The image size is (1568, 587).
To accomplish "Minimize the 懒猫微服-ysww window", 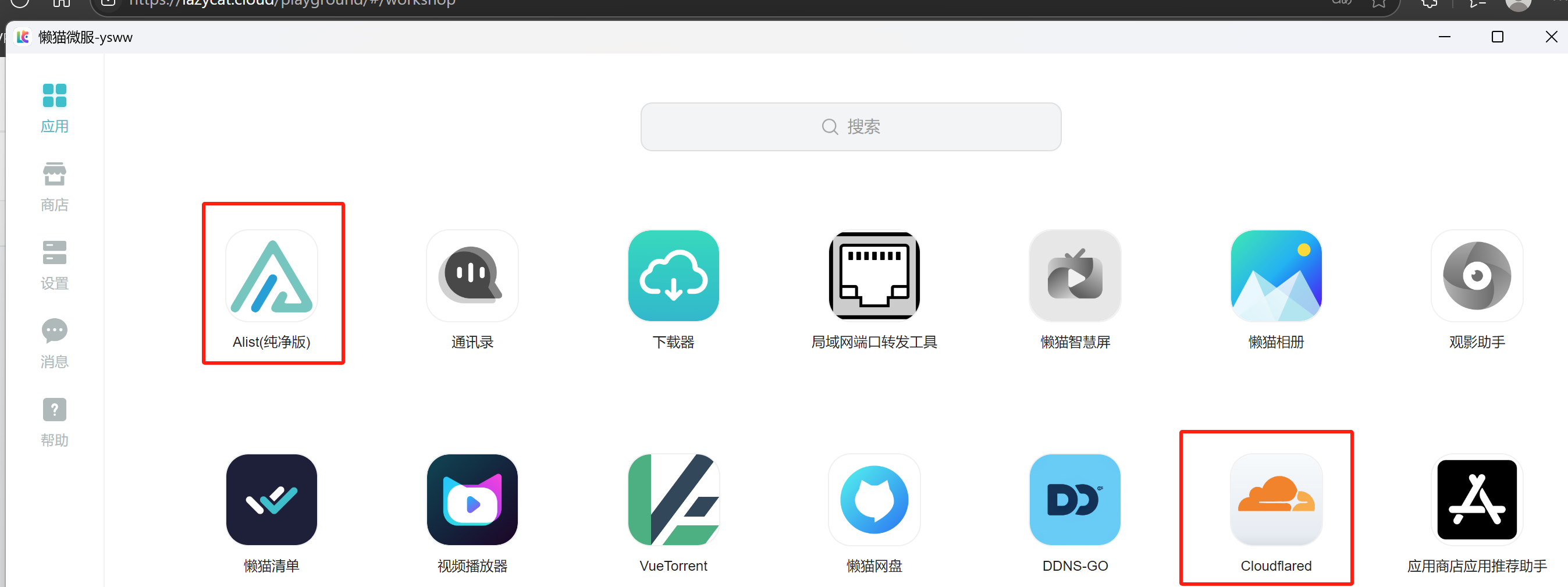I will click(x=1444, y=37).
